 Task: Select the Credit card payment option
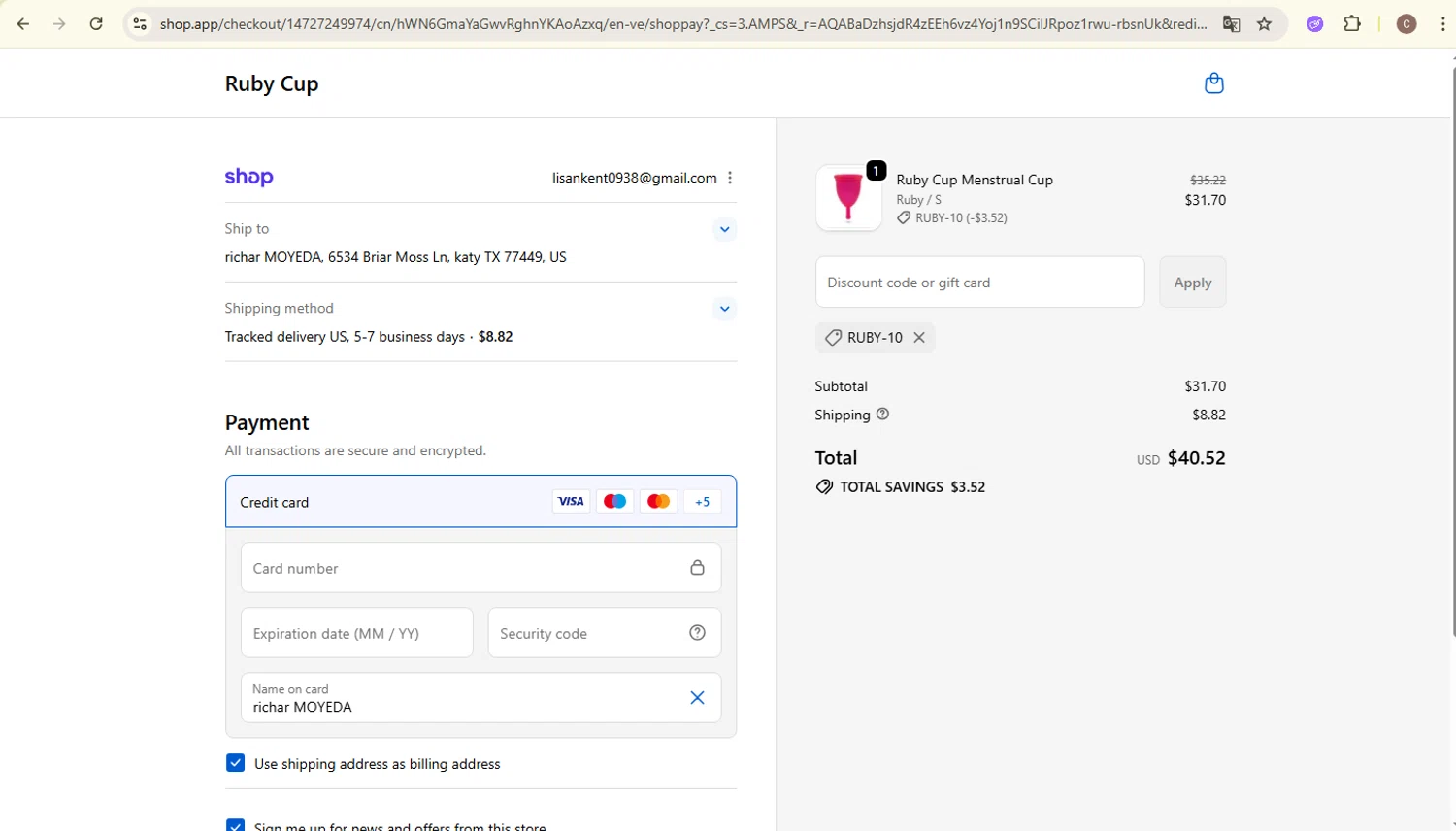[480, 502]
